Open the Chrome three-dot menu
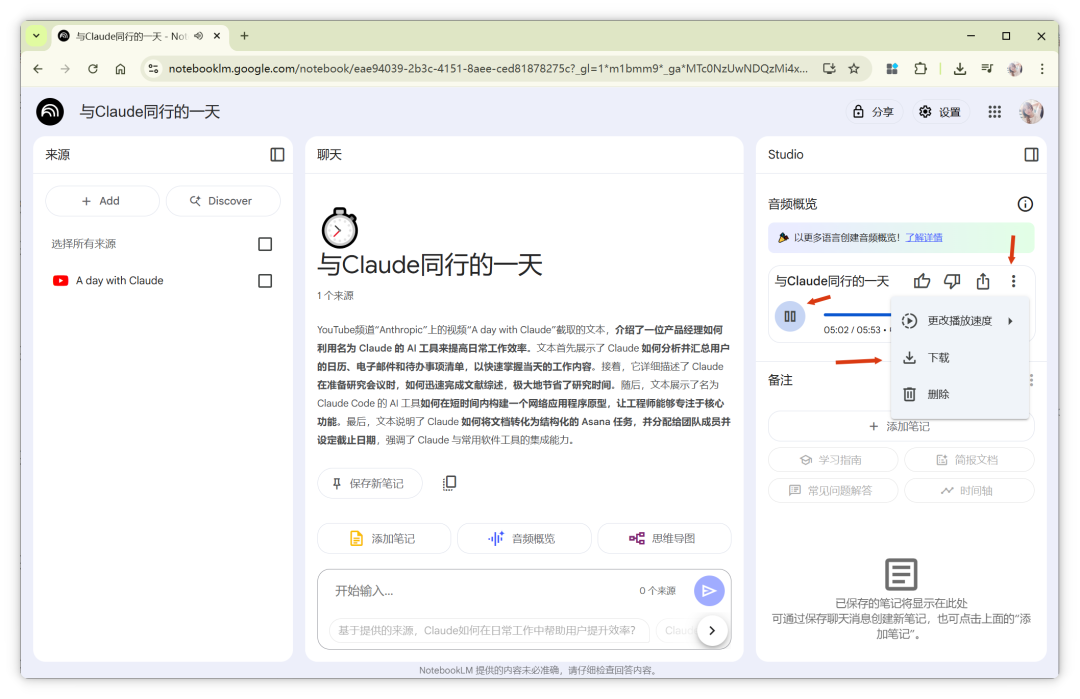Screen dimensions: 1080x699 coord(1042,68)
